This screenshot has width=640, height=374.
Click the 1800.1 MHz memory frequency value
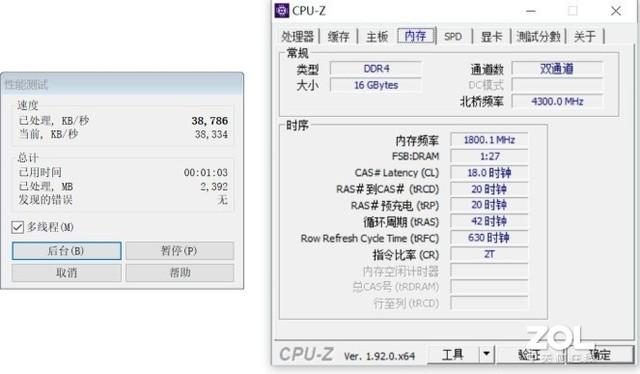click(489, 140)
